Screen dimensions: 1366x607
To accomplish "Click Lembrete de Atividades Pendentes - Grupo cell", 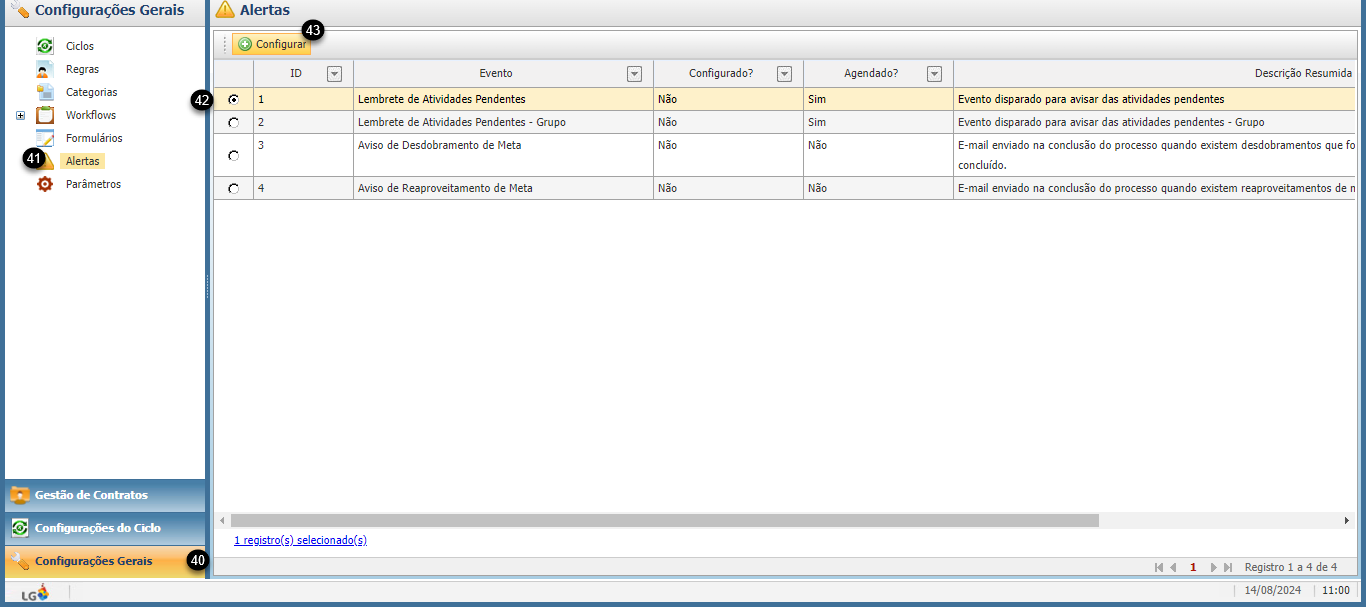I will click(503, 122).
